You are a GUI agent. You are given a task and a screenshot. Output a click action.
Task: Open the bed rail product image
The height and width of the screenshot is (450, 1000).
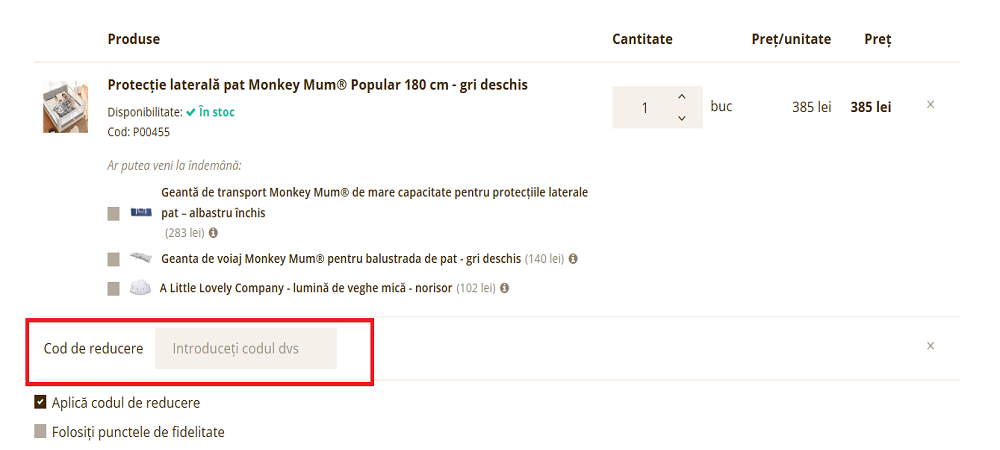click(65, 107)
